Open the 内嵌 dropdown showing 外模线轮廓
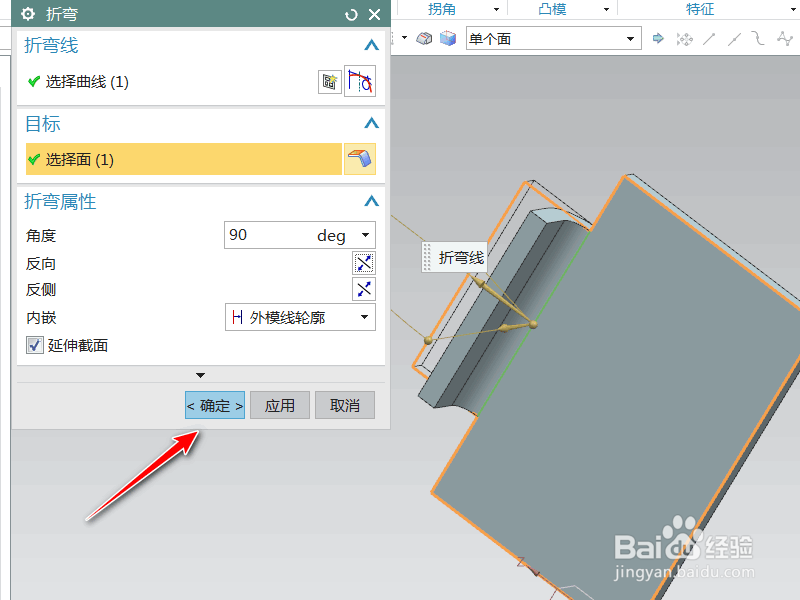Screen dimensions: 800x600 click(300, 317)
